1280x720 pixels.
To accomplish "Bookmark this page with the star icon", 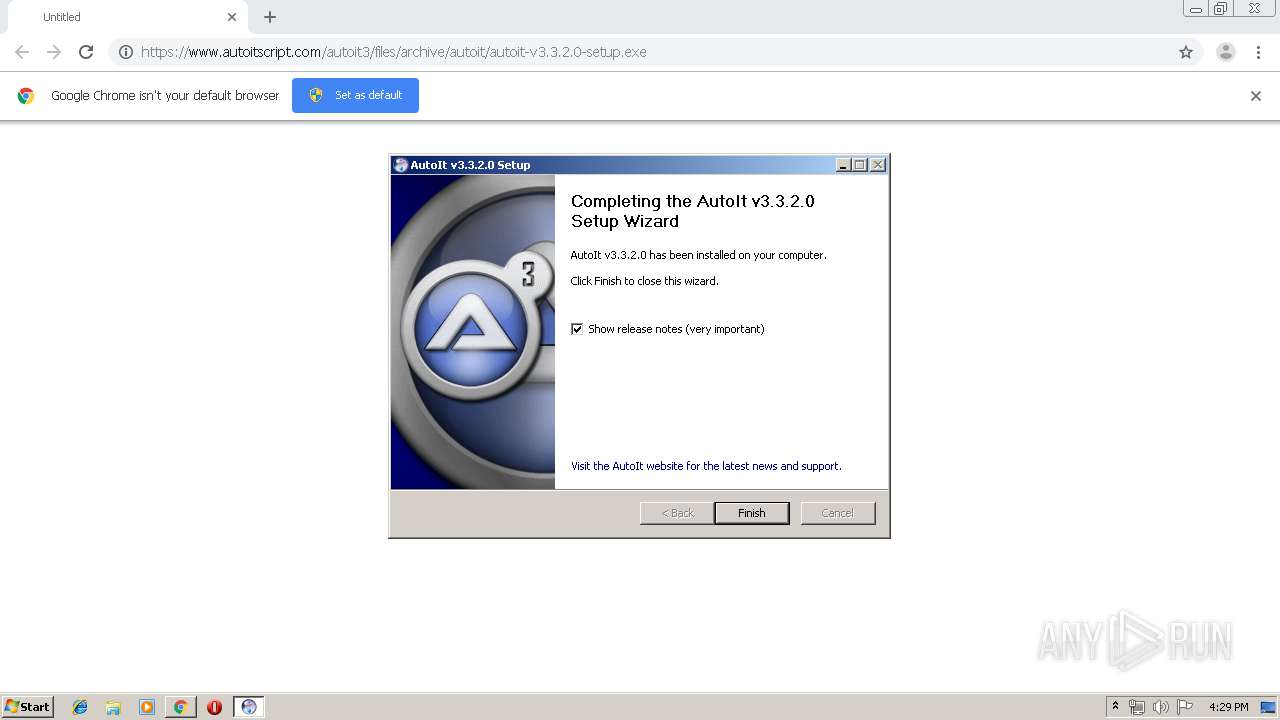I will (1186, 52).
